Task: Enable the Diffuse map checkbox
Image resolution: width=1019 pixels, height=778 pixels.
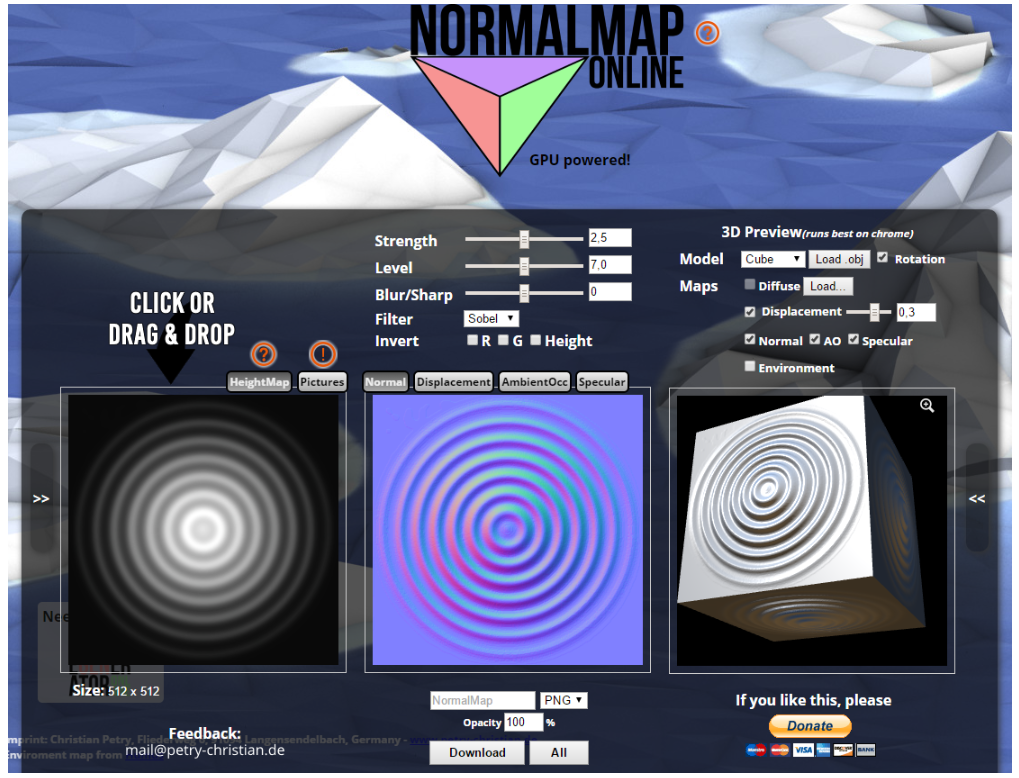Action: point(749,284)
